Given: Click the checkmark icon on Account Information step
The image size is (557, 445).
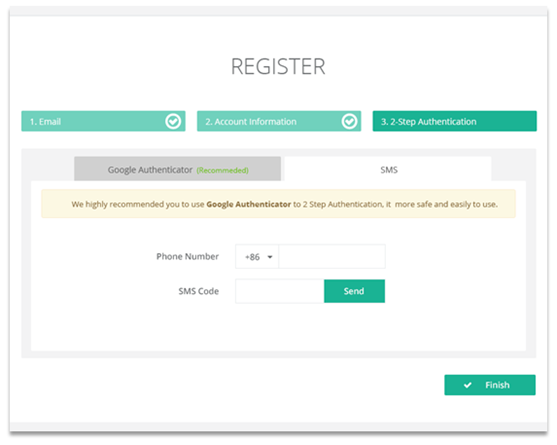Looking at the screenshot, I should 349,121.
